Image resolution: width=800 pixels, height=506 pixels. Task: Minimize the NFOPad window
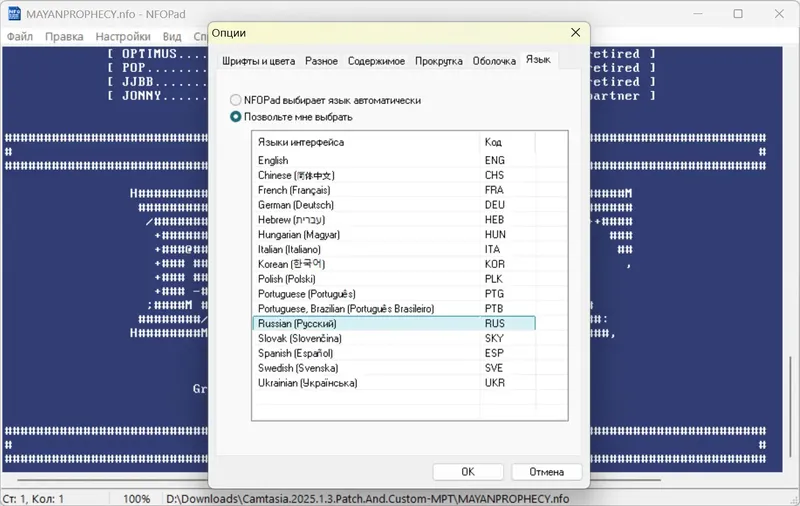coord(698,14)
